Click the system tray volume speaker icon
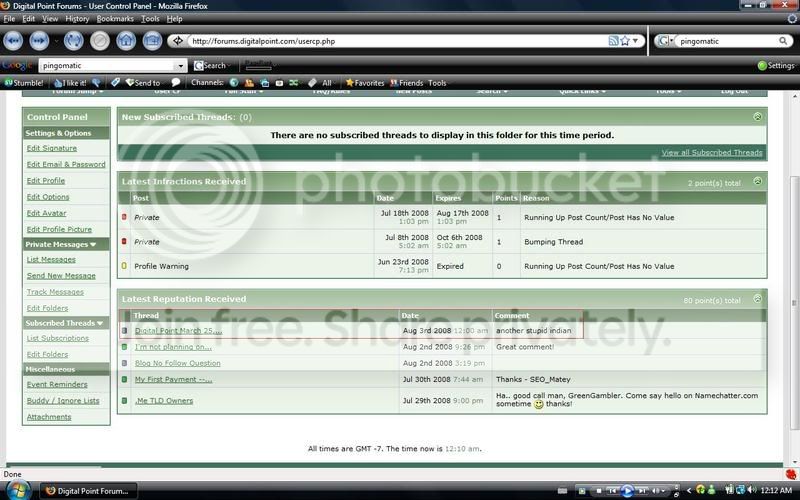 [751, 490]
